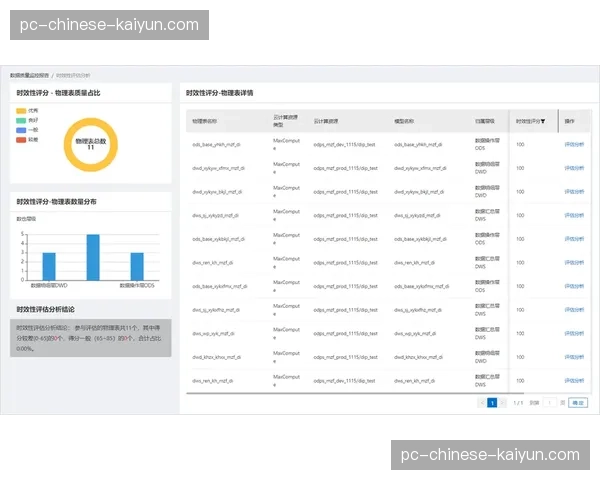Open 评估分析 for dws_wp_xyk_mzf_di row
The height and width of the screenshot is (480, 600).
pos(574,333)
